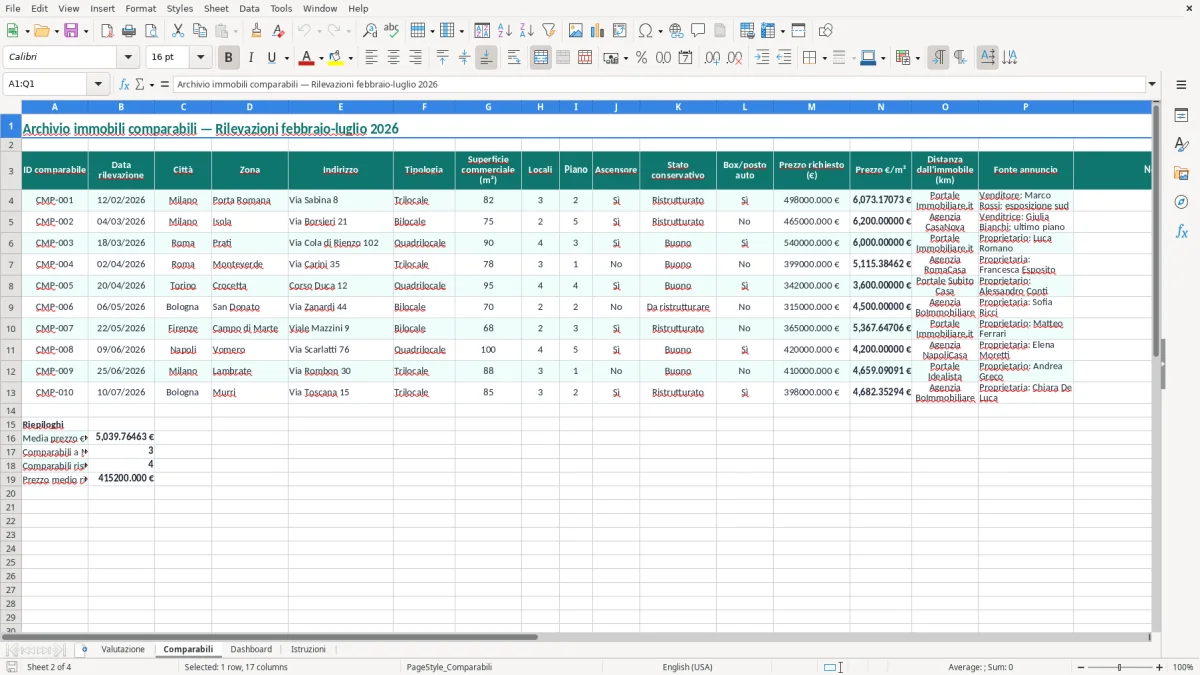Click the Insert Comment bubble icon
The width and height of the screenshot is (1200, 675).
tap(698, 31)
